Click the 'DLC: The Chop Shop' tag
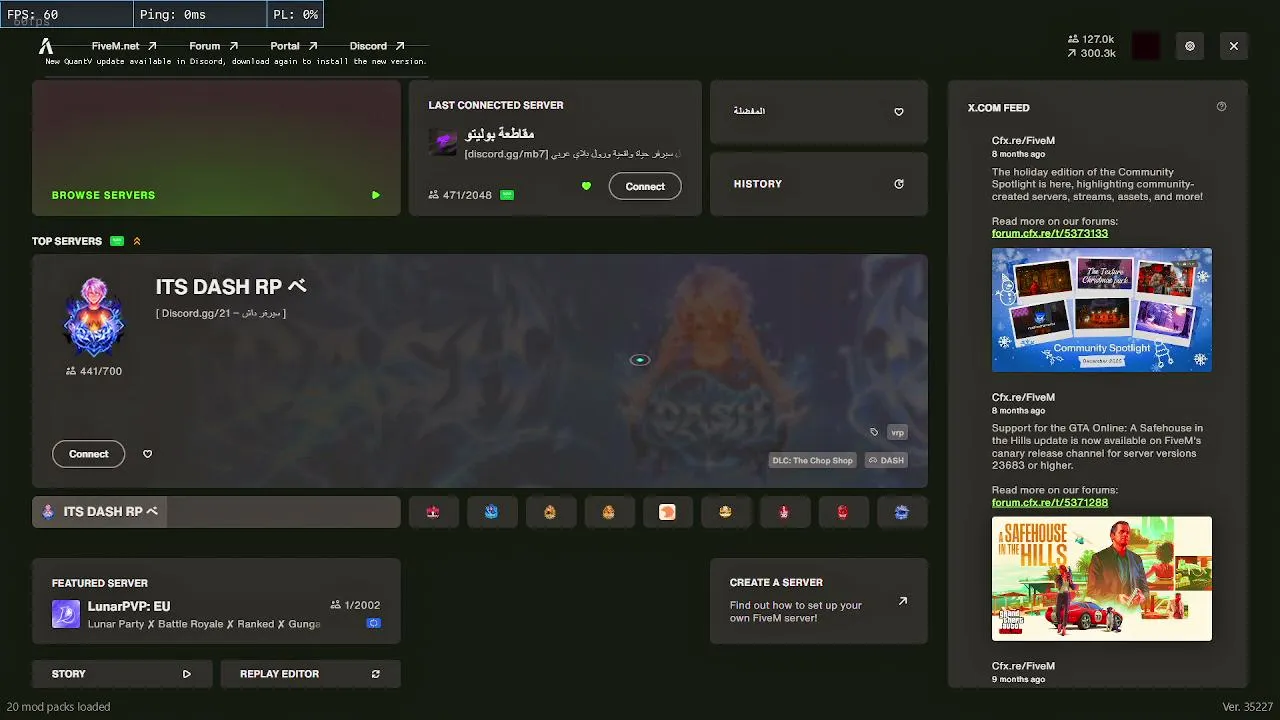This screenshot has width=1280, height=720. tap(812, 460)
